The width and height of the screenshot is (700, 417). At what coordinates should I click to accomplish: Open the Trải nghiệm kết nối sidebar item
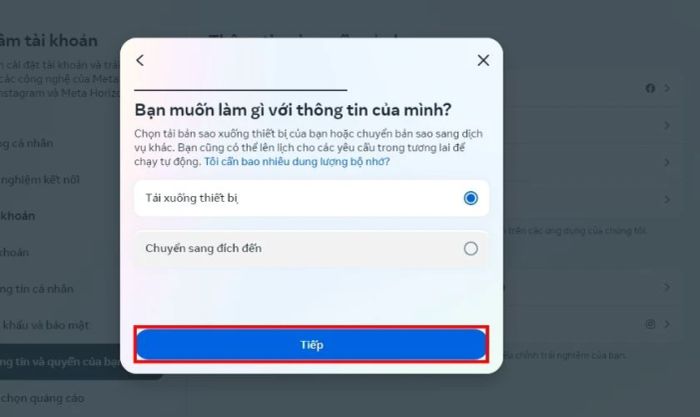tap(40, 180)
